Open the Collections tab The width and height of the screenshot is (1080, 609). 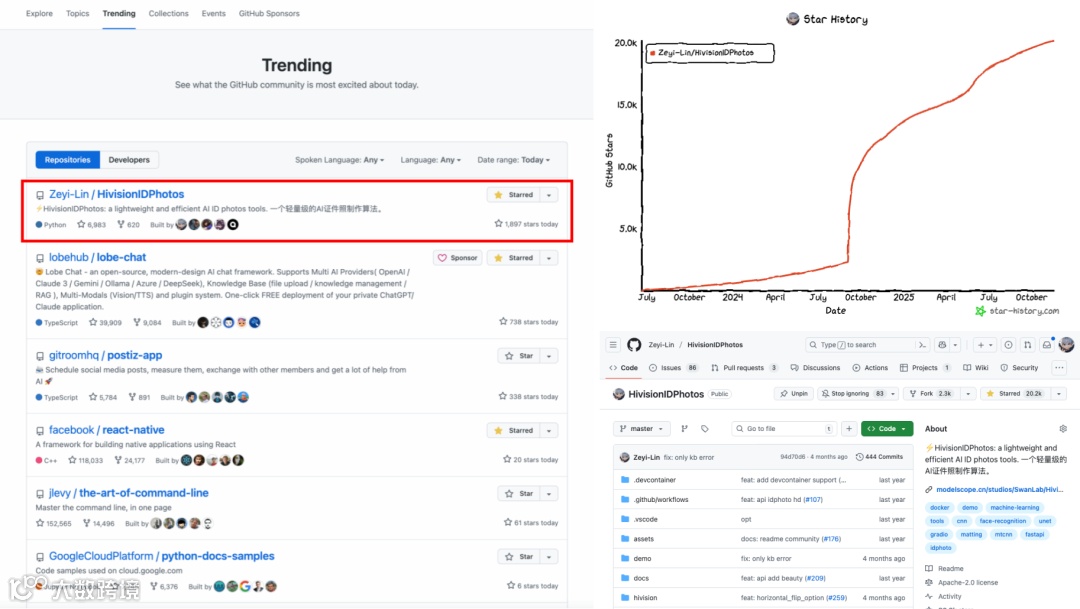168,14
